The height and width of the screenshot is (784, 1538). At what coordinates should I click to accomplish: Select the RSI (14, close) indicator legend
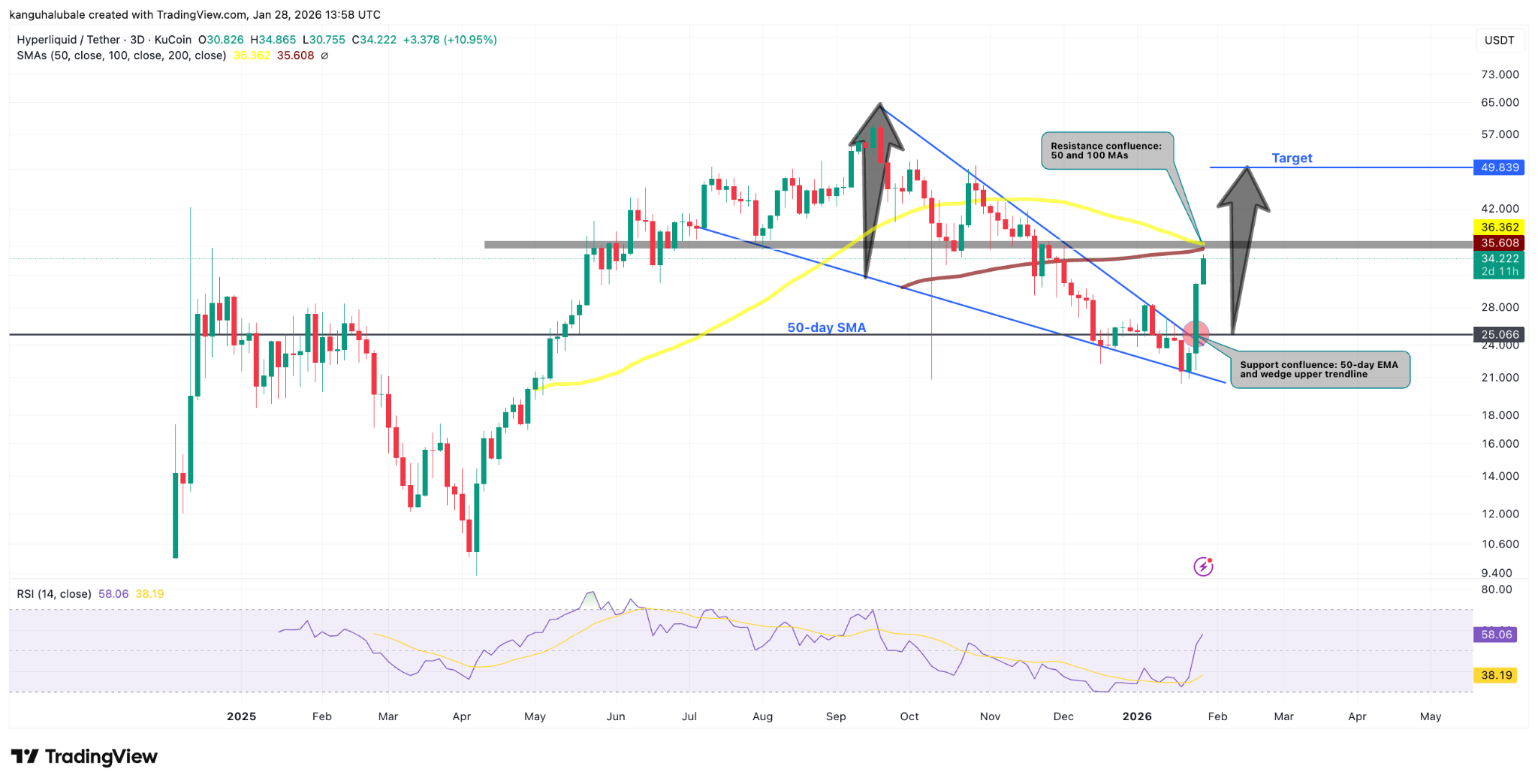(54, 594)
